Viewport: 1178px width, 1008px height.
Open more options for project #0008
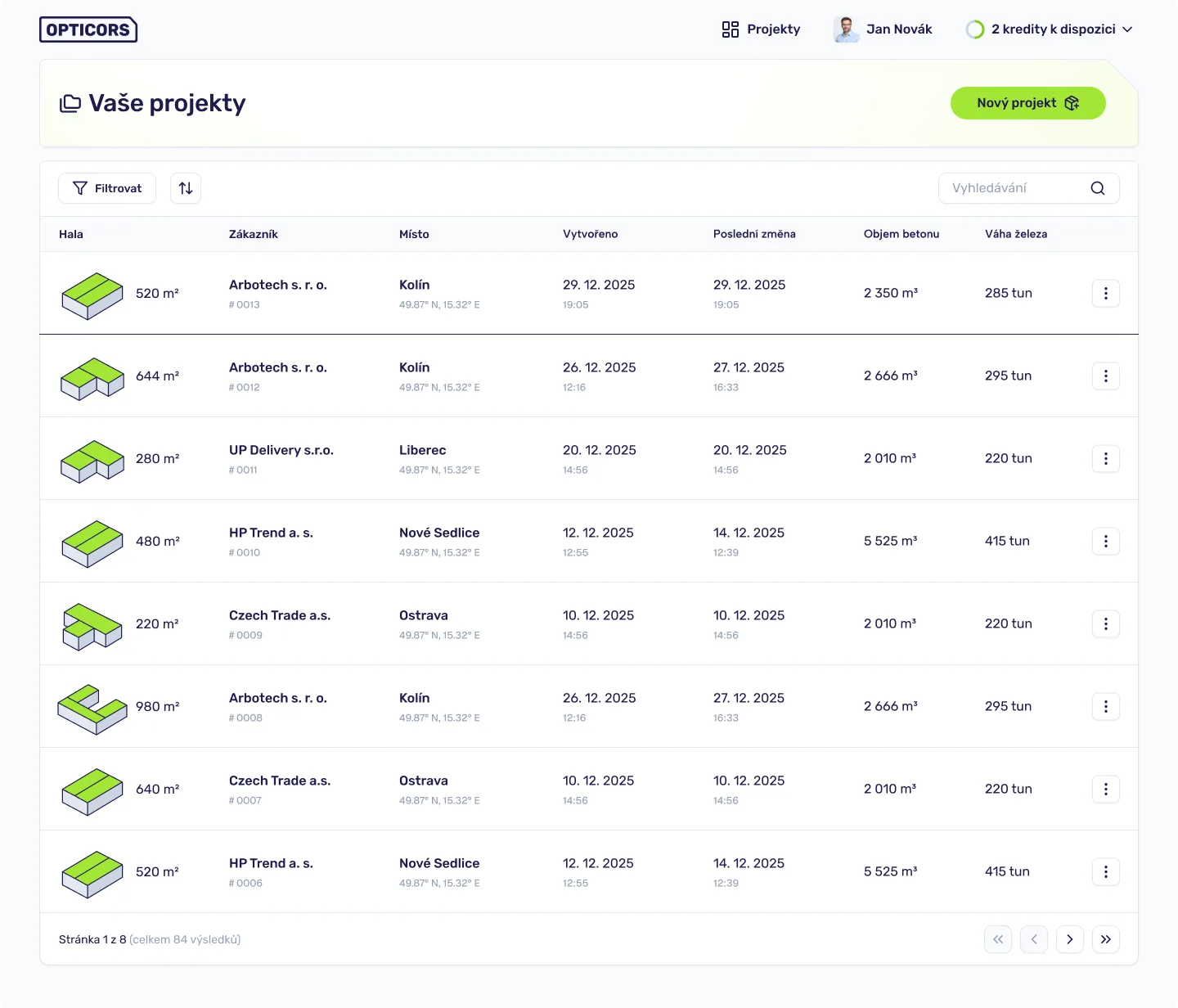point(1106,706)
